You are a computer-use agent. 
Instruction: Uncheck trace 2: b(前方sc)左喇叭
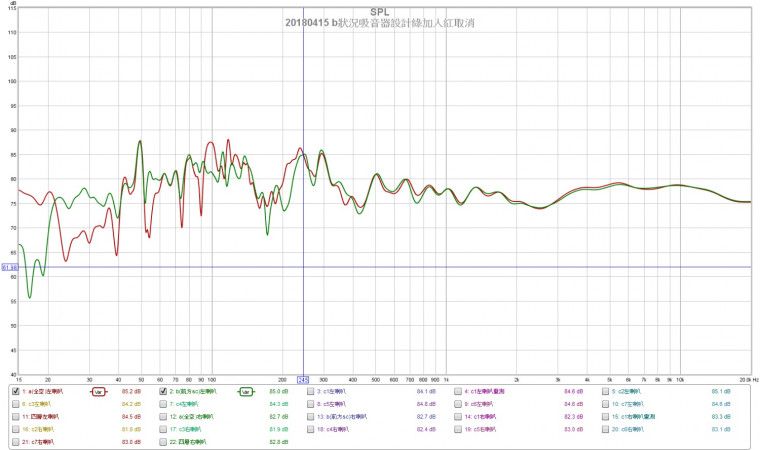tap(163, 391)
